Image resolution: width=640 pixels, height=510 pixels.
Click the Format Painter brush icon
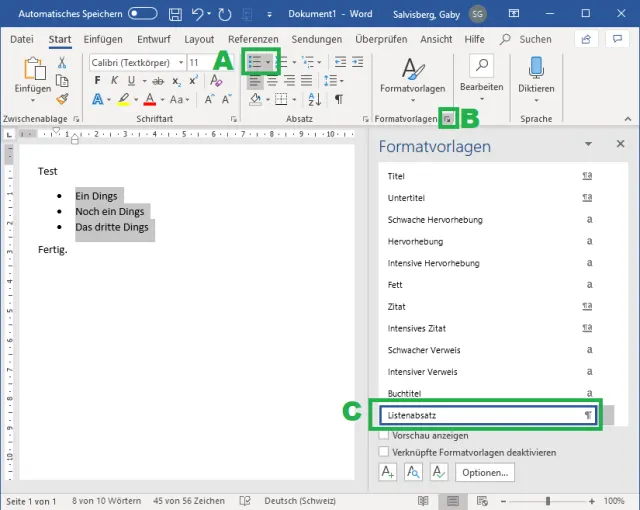(x=62, y=99)
